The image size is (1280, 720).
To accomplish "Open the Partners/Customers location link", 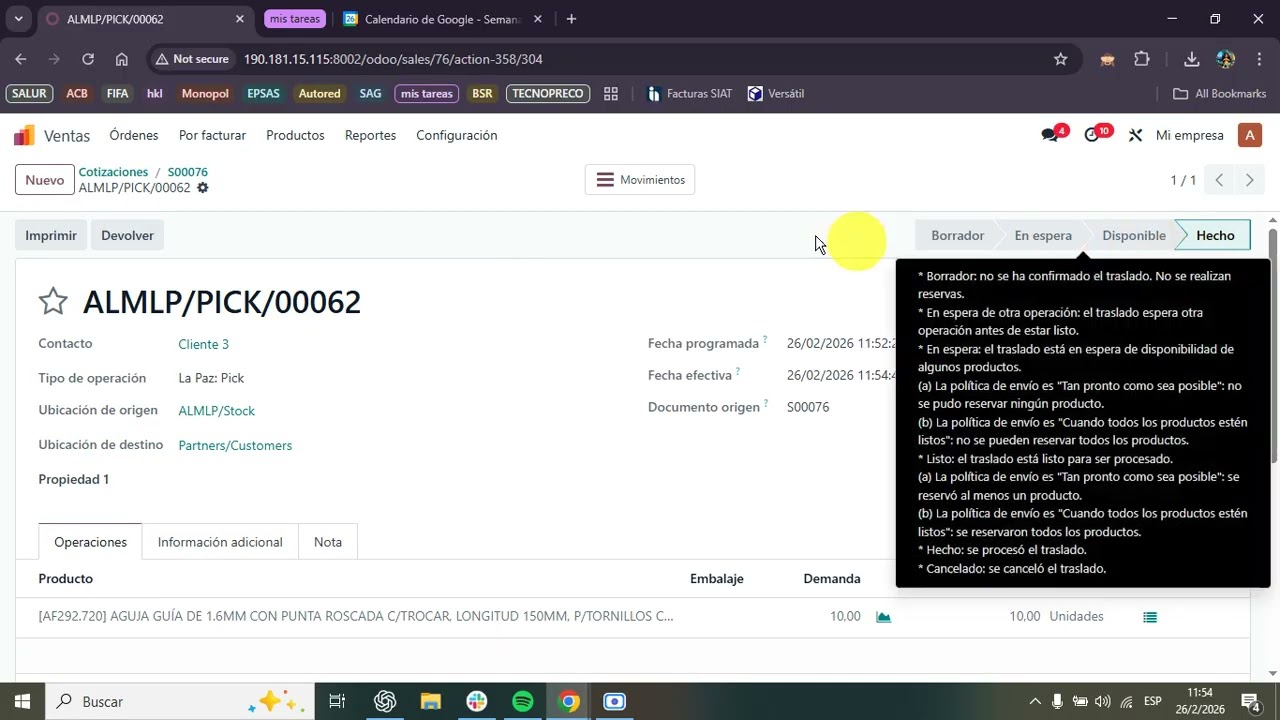I will point(235,446).
